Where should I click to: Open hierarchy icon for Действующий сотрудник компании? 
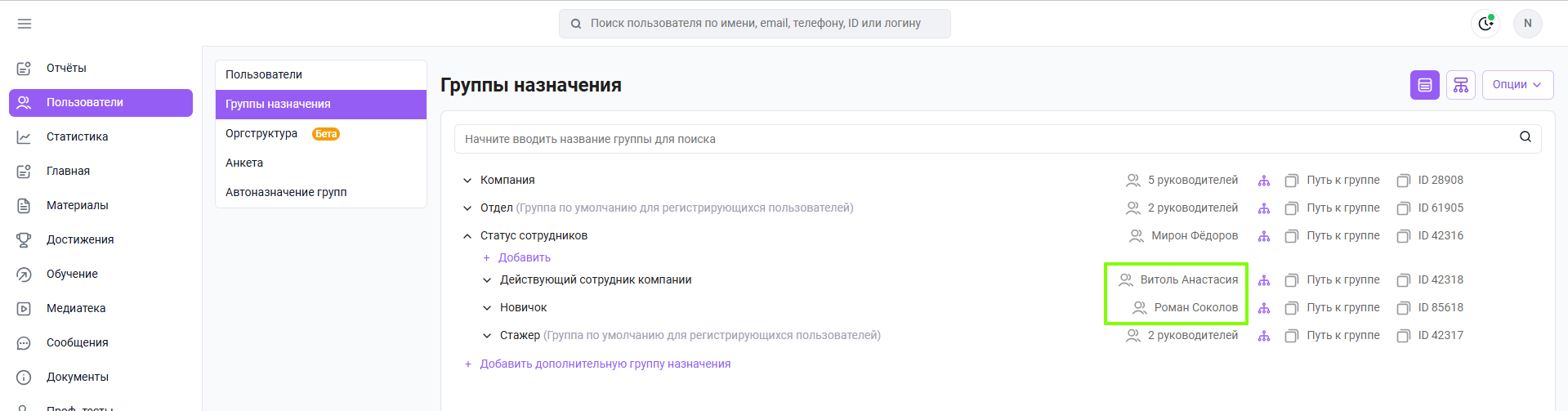1264,280
